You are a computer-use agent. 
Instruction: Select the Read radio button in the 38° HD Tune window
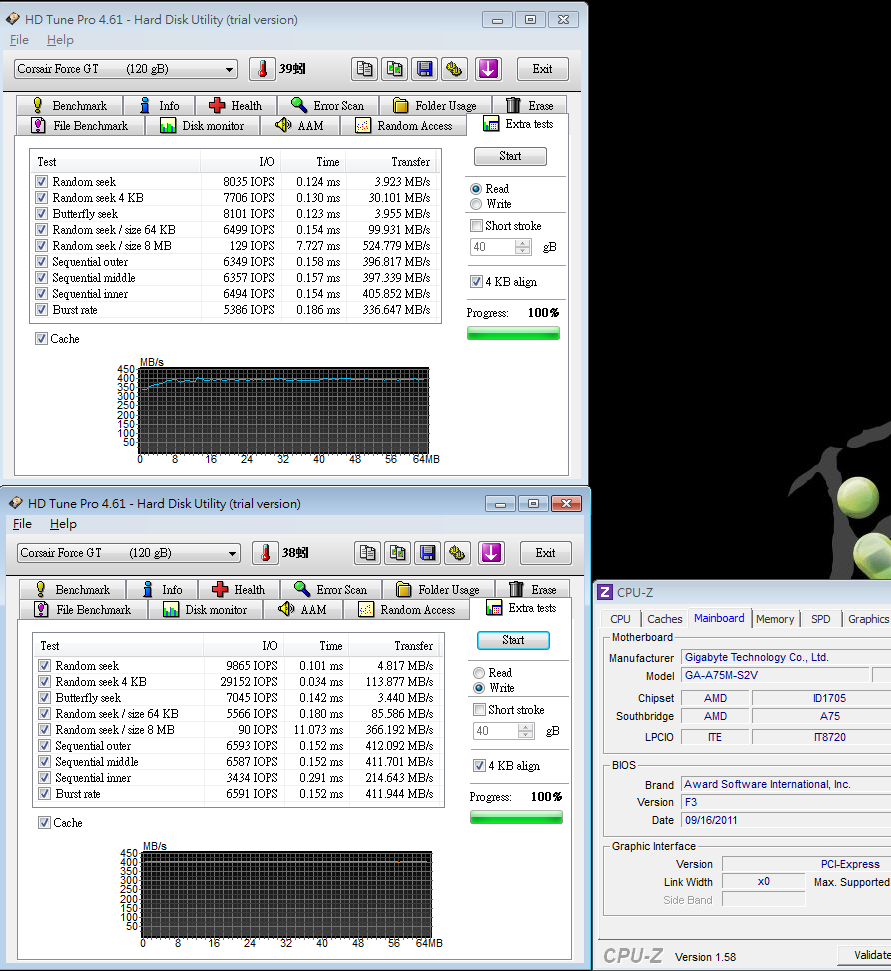(x=479, y=673)
